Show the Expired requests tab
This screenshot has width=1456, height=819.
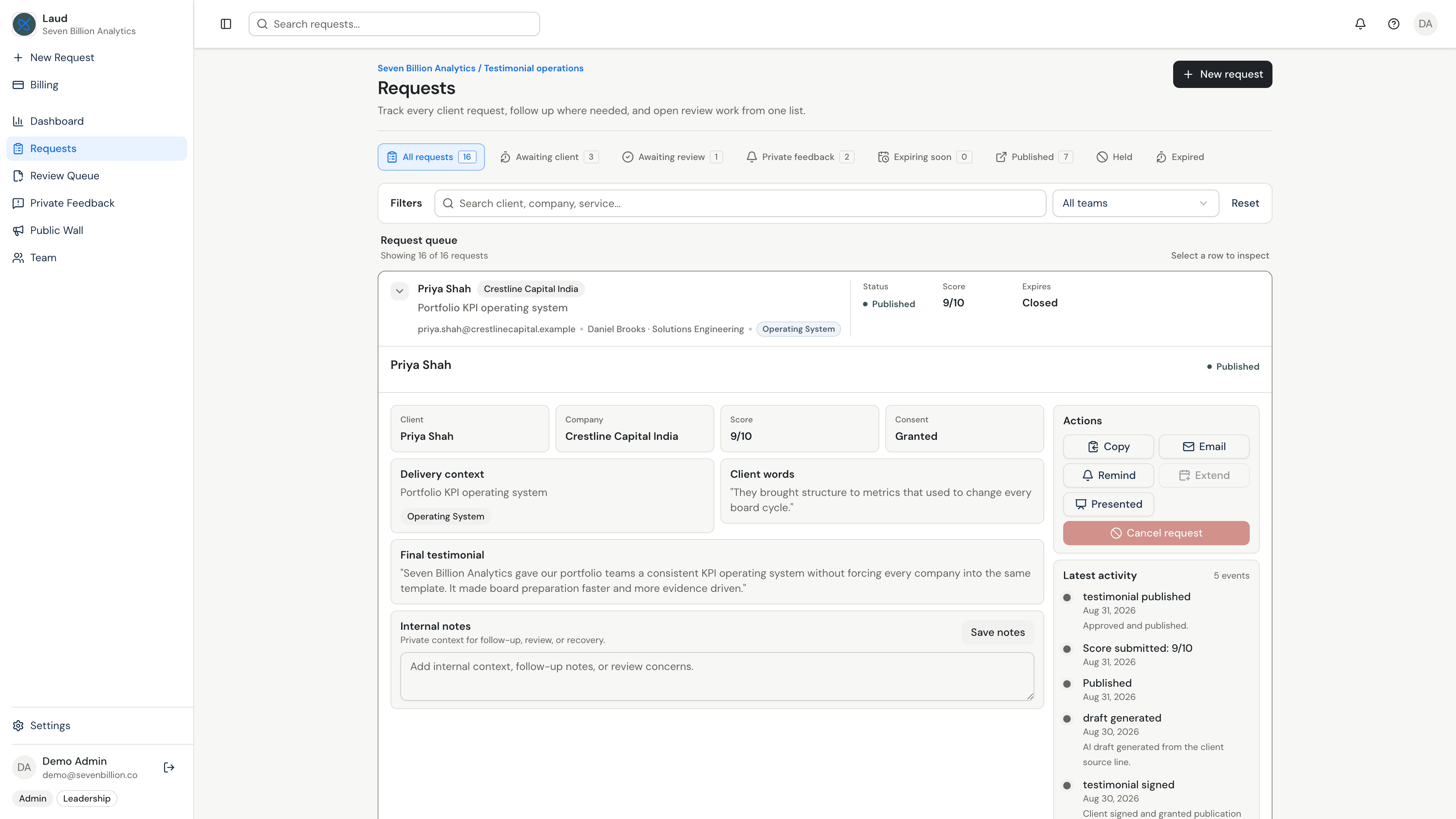point(1180,157)
